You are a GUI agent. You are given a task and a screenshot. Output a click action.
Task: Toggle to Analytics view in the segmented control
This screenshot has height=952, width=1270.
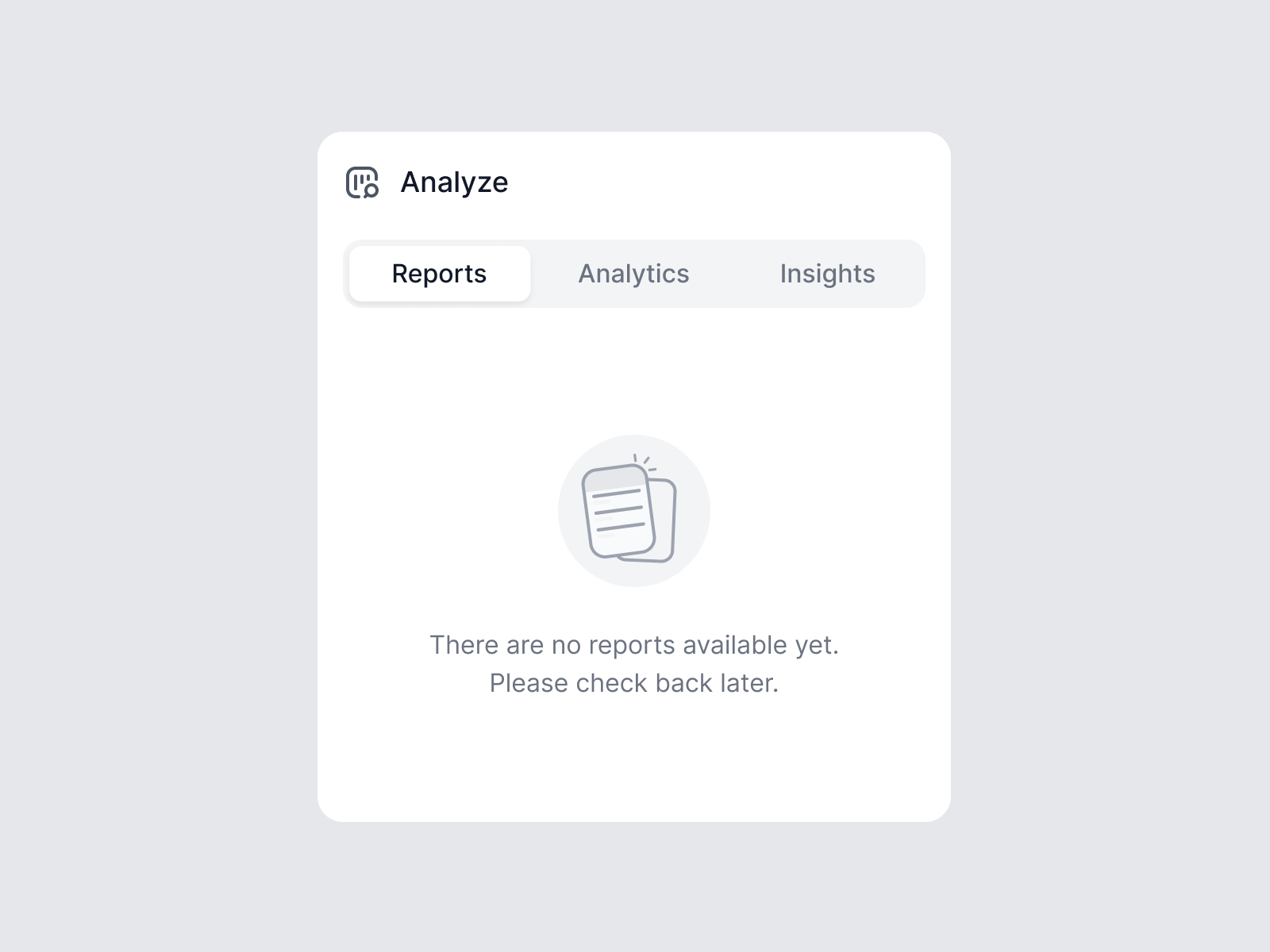coord(633,273)
